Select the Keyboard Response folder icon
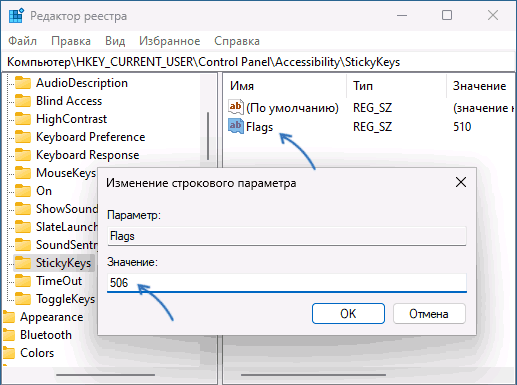The height and width of the screenshot is (385, 517). tap(23, 155)
